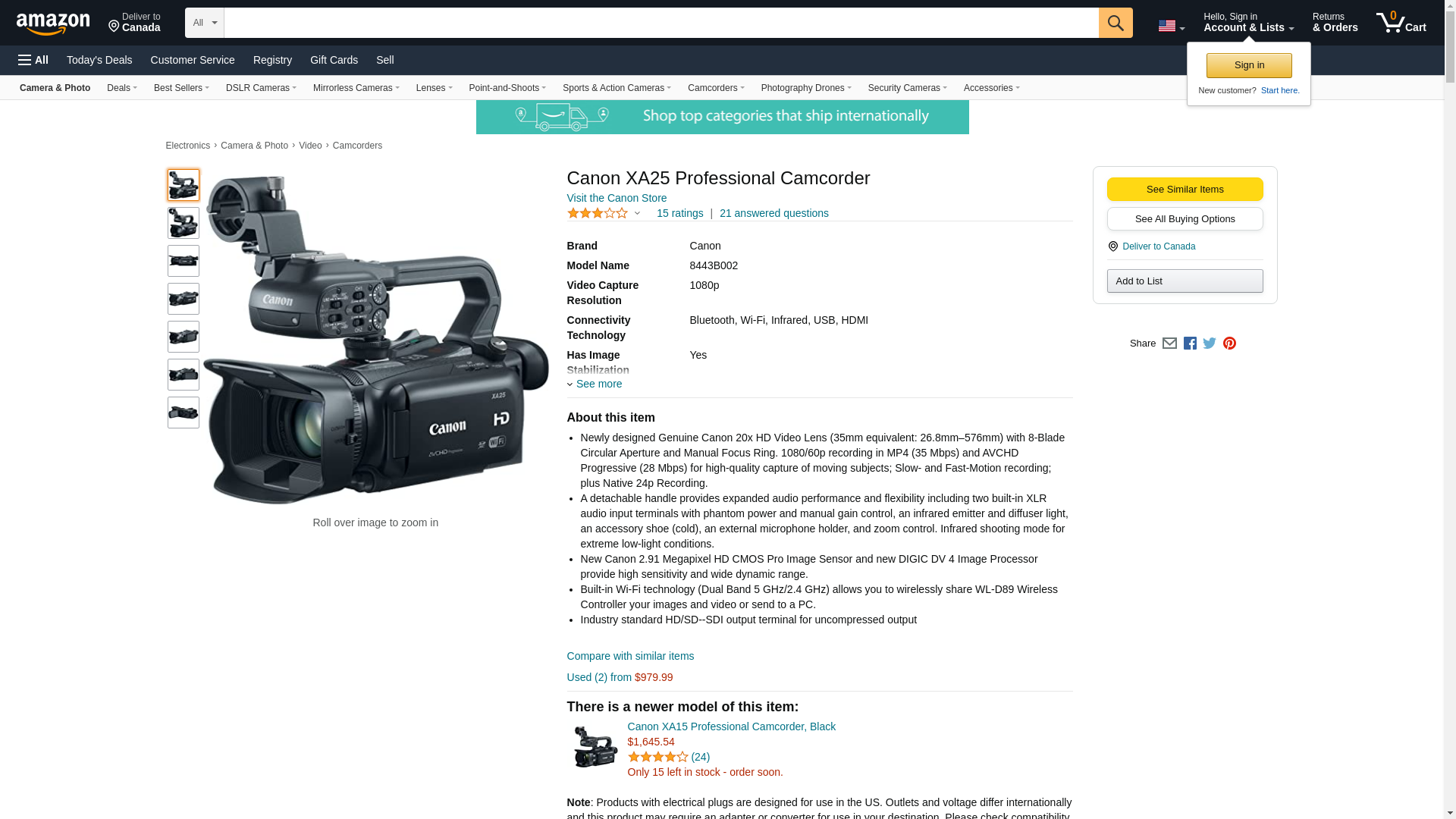Share on Pinterest icon
This screenshot has height=819, width=1456.
(x=1229, y=344)
